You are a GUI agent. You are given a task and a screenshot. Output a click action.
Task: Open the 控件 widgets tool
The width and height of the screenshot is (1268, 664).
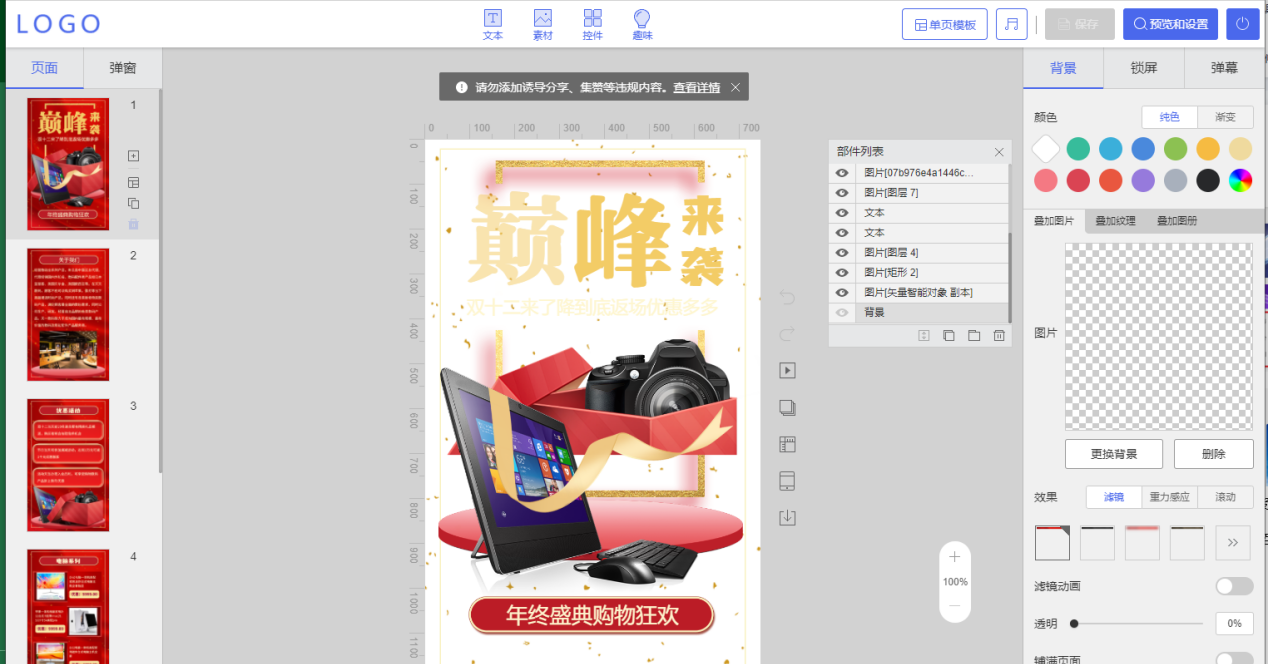point(592,24)
